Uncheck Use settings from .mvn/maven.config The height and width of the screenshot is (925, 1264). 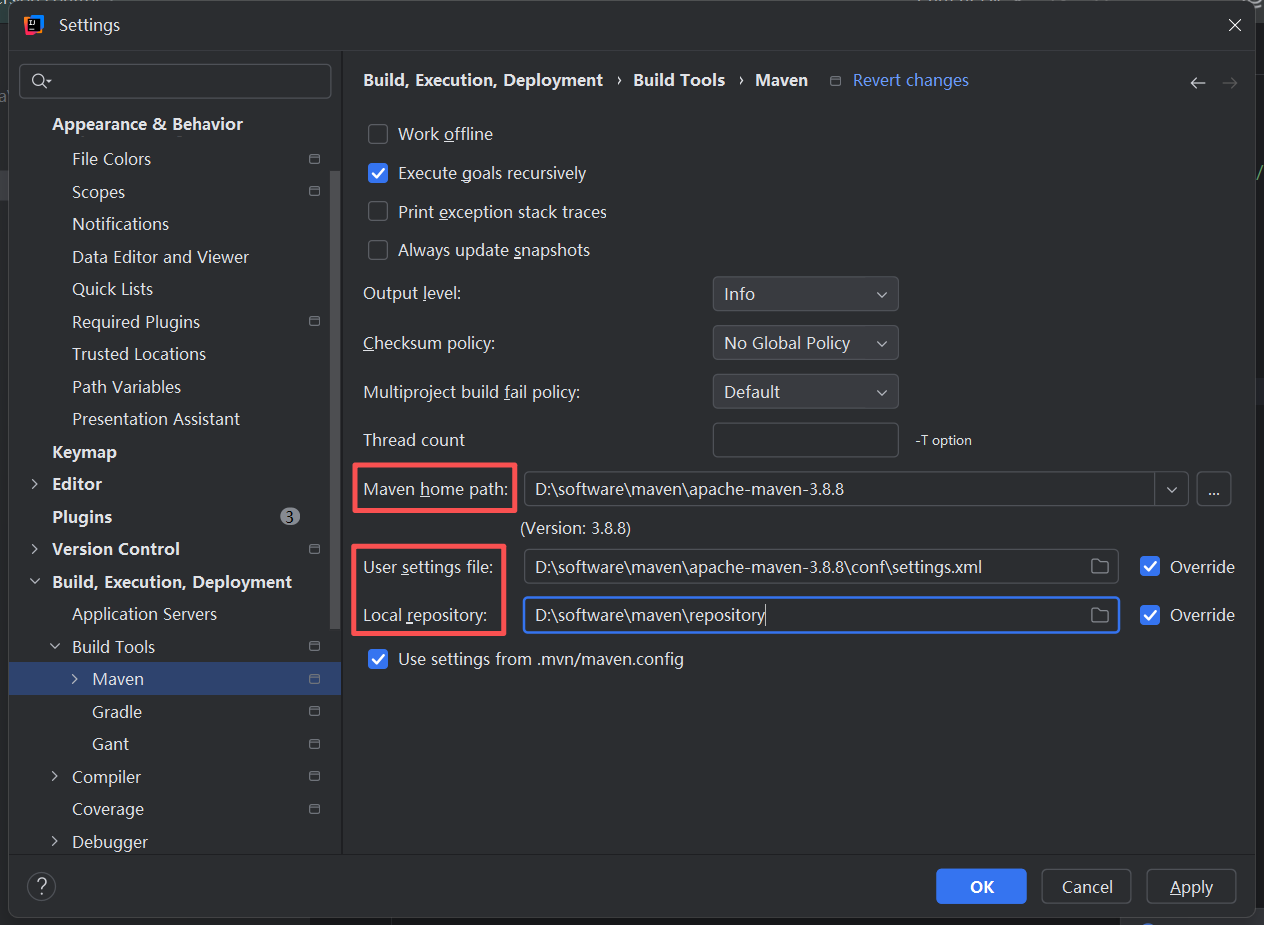378,659
